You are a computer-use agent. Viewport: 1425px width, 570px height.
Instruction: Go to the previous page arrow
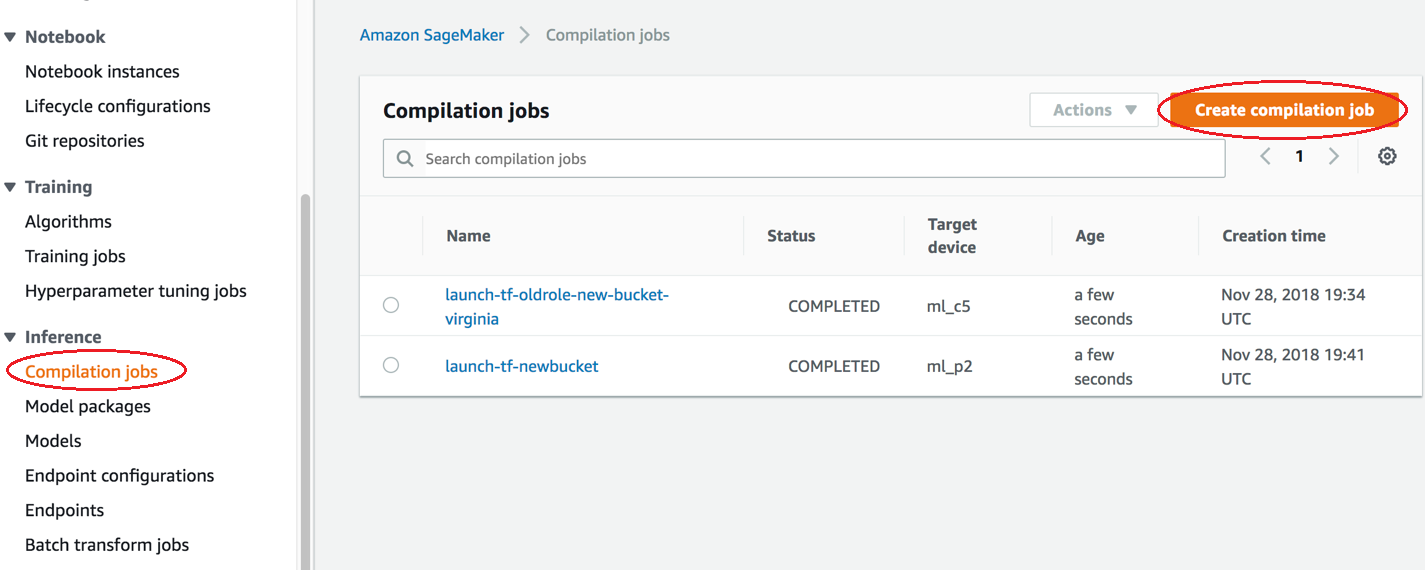[x=1266, y=157]
